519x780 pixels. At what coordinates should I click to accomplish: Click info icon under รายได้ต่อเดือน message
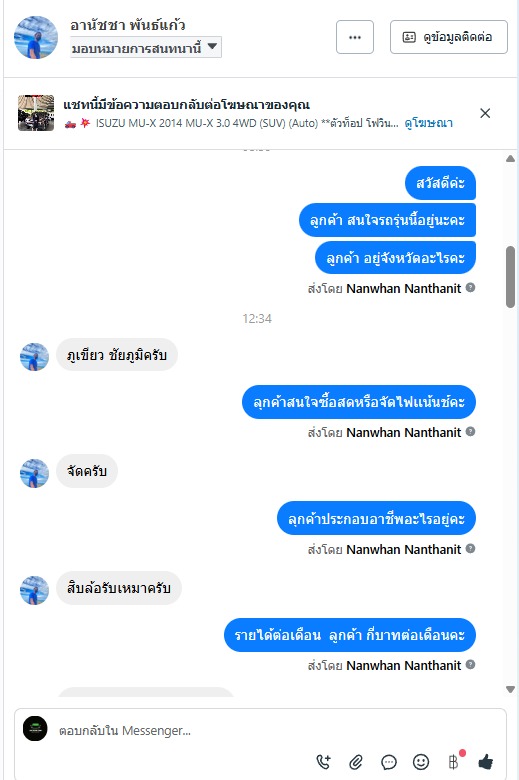(470, 665)
